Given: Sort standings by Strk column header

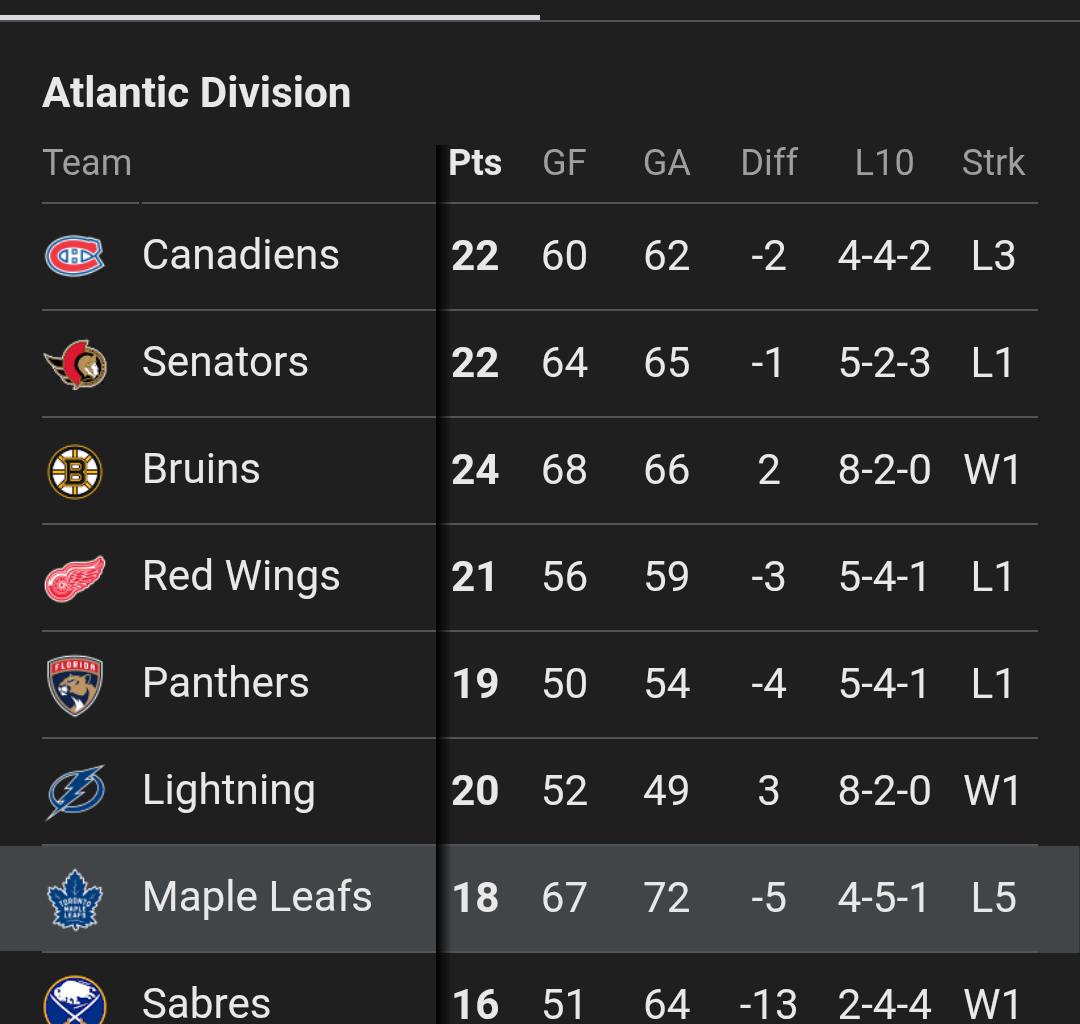Looking at the screenshot, I should (x=993, y=163).
